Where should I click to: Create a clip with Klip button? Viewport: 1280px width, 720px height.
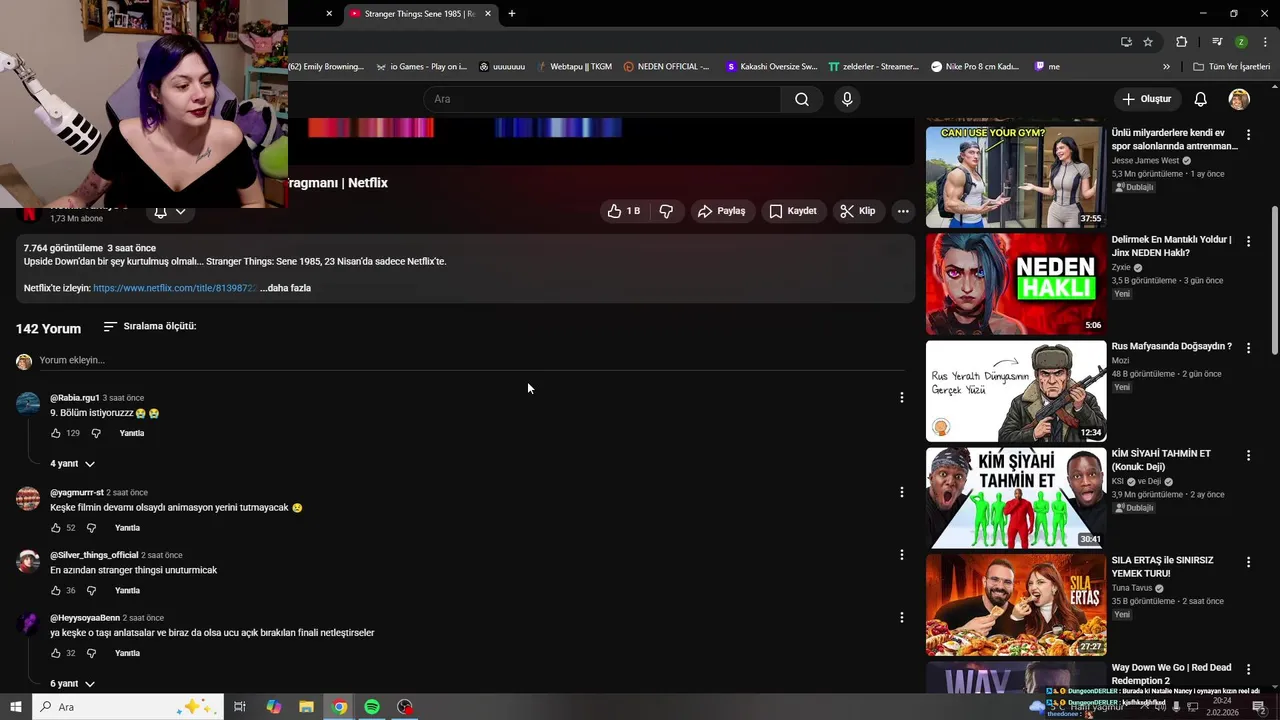coord(858,211)
